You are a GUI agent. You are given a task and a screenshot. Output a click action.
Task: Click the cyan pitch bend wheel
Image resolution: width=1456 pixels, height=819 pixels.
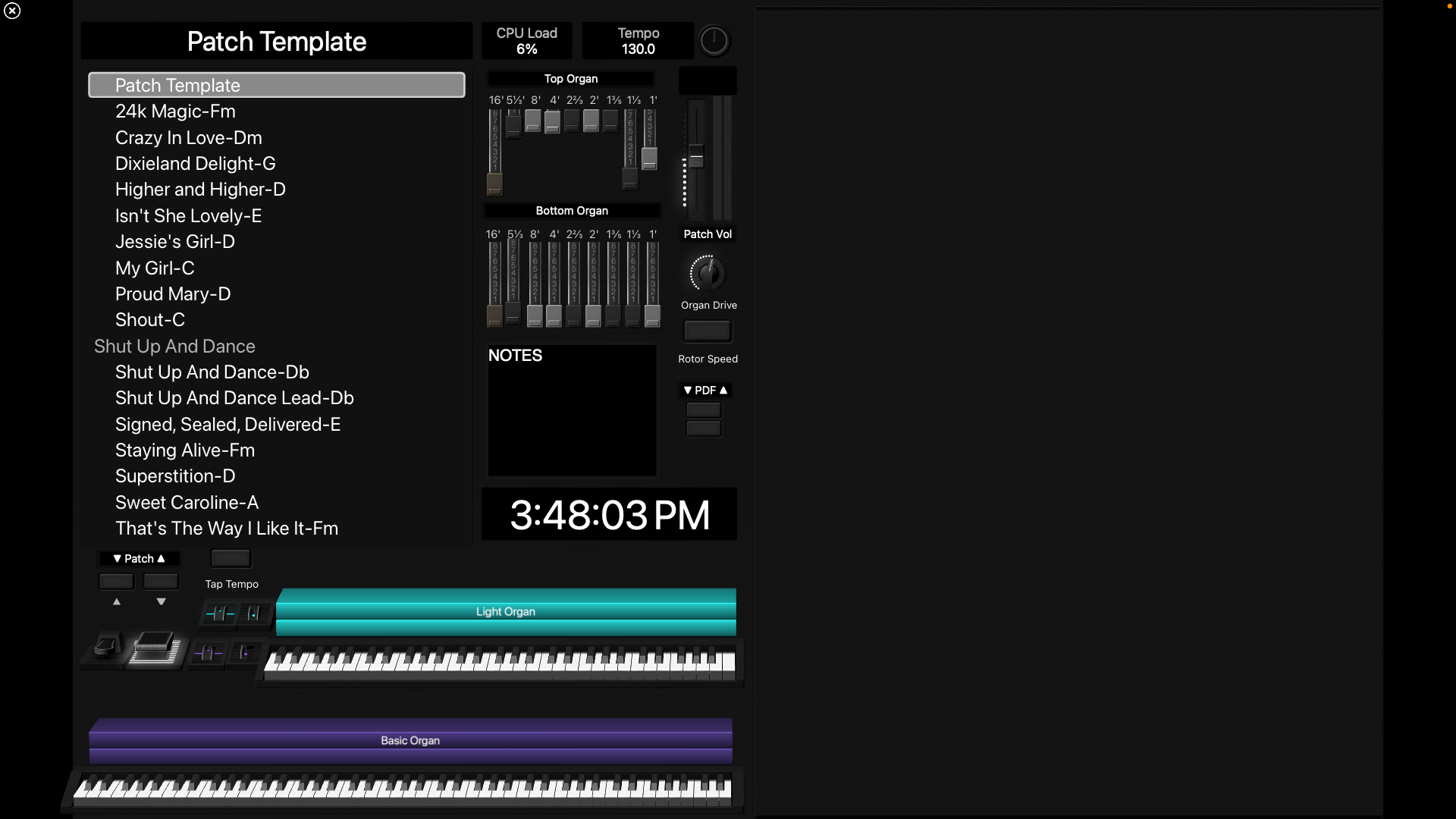point(220,613)
